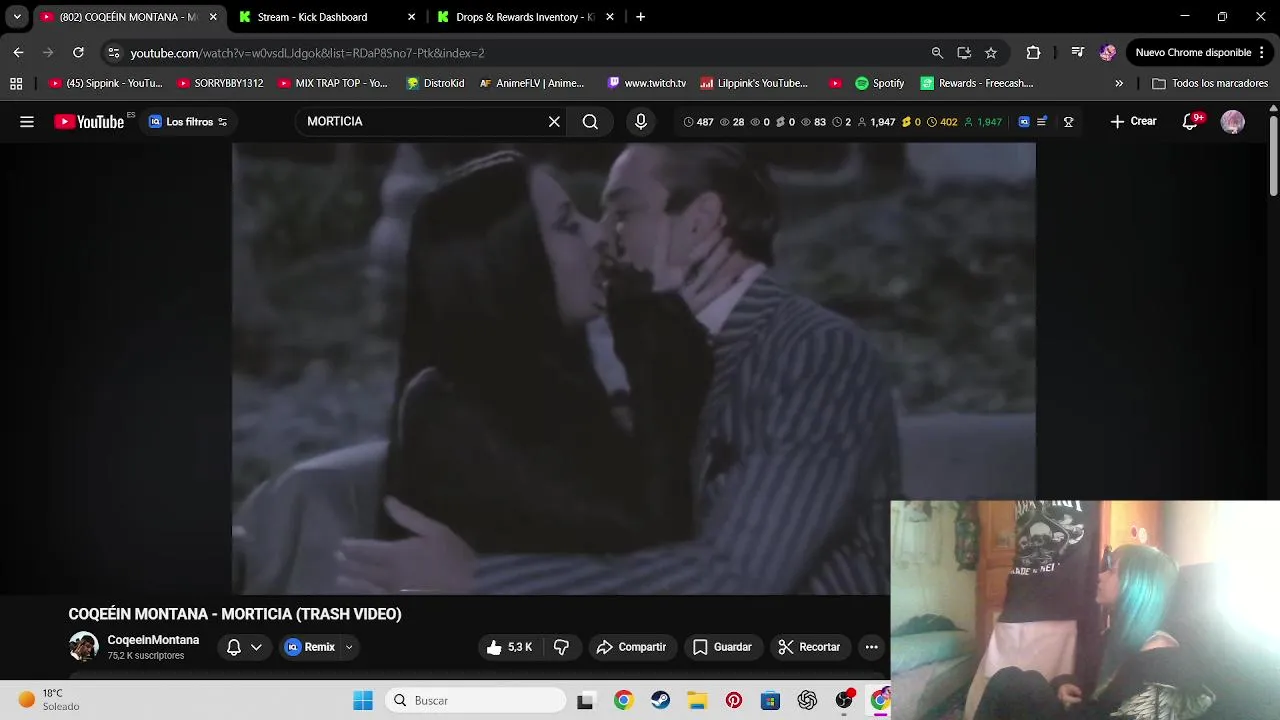Open the vidIQ trophy icon
The image size is (1280, 720).
coord(1068,122)
